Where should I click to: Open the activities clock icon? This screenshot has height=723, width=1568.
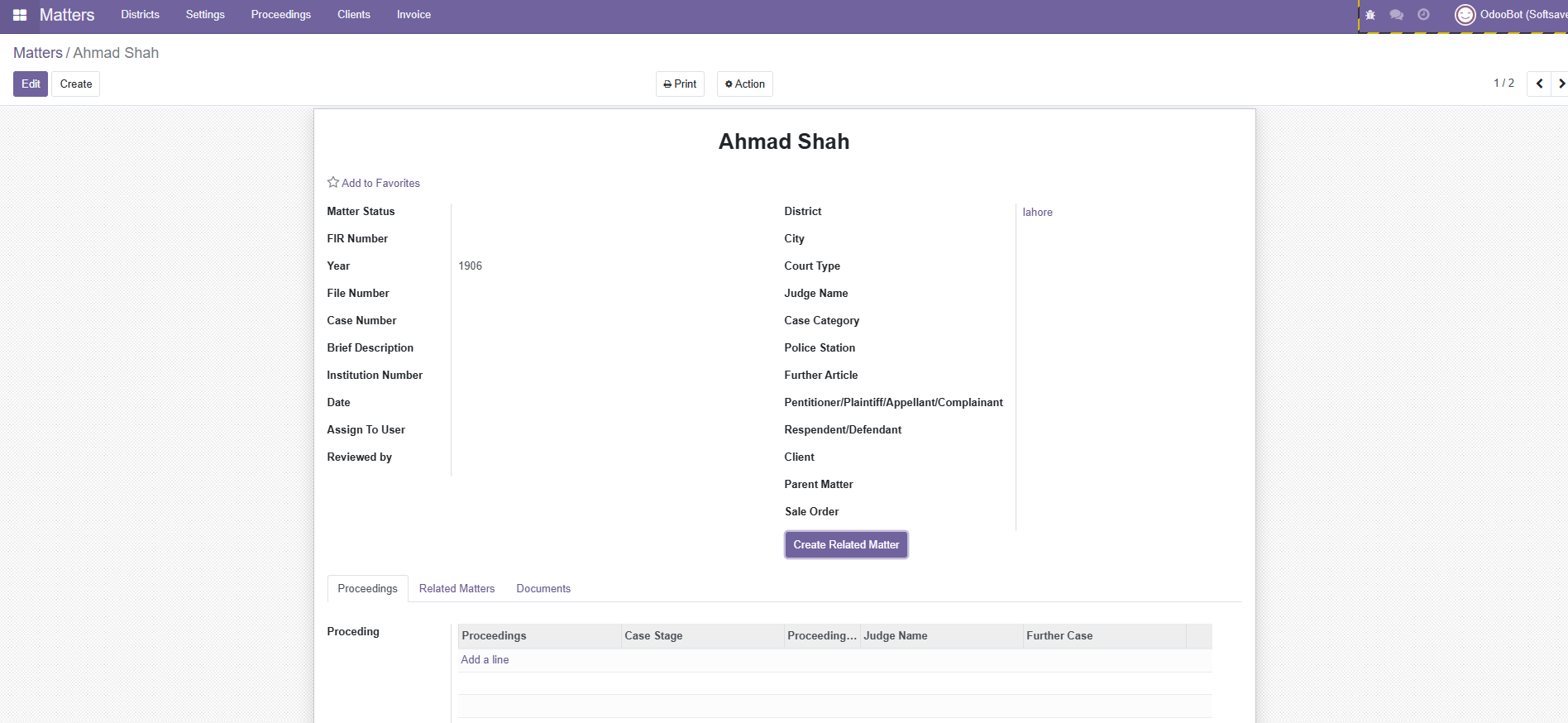1423,15
